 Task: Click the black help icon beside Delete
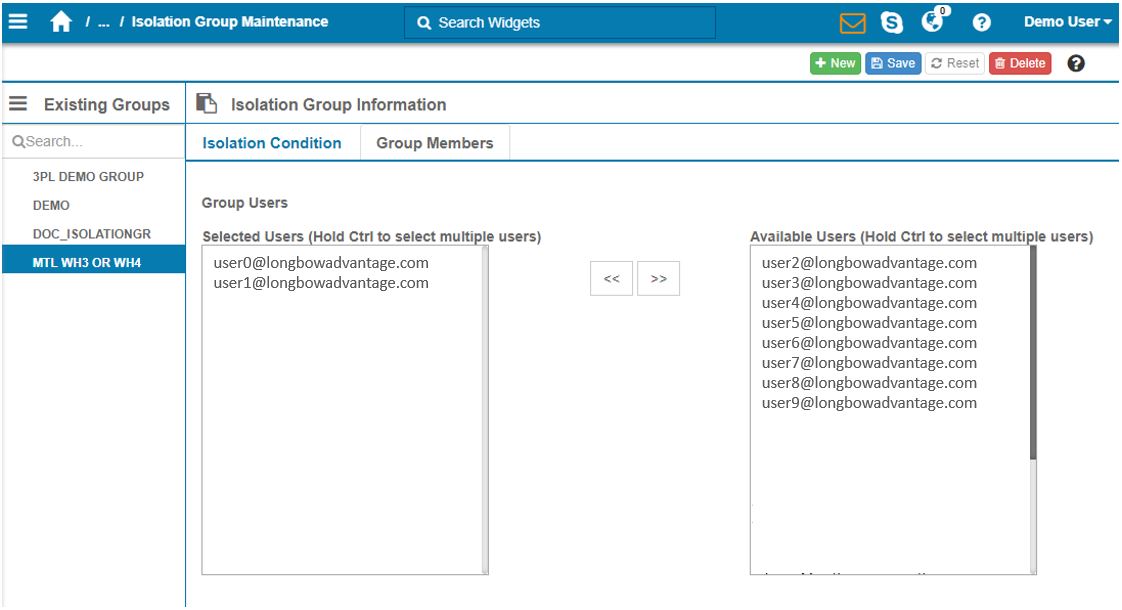click(1076, 63)
